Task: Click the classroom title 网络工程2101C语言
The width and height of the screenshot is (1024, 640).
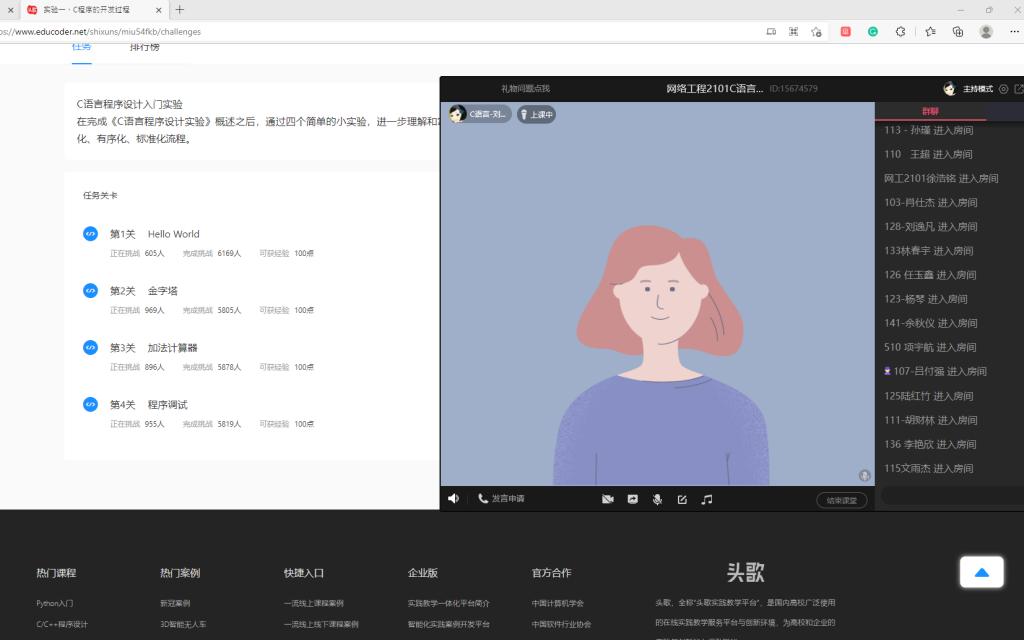Action: click(714, 88)
